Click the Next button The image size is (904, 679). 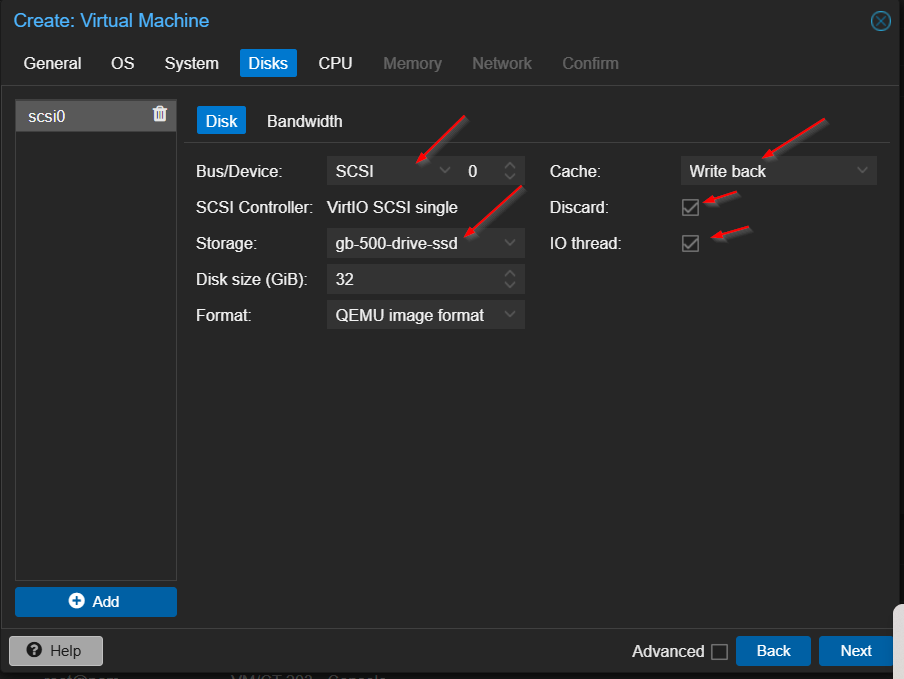click(855, 651)
